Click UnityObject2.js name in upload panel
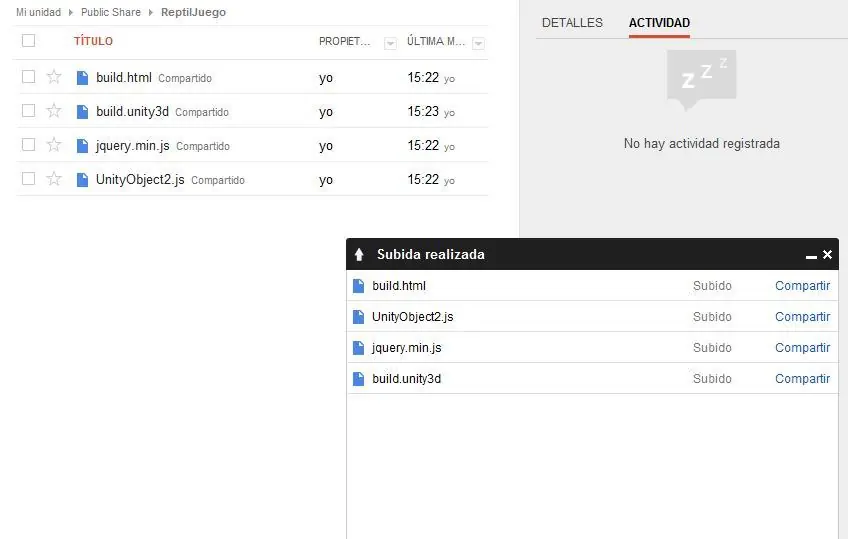Screen dimensions: 848x539 tap(413, 317)
